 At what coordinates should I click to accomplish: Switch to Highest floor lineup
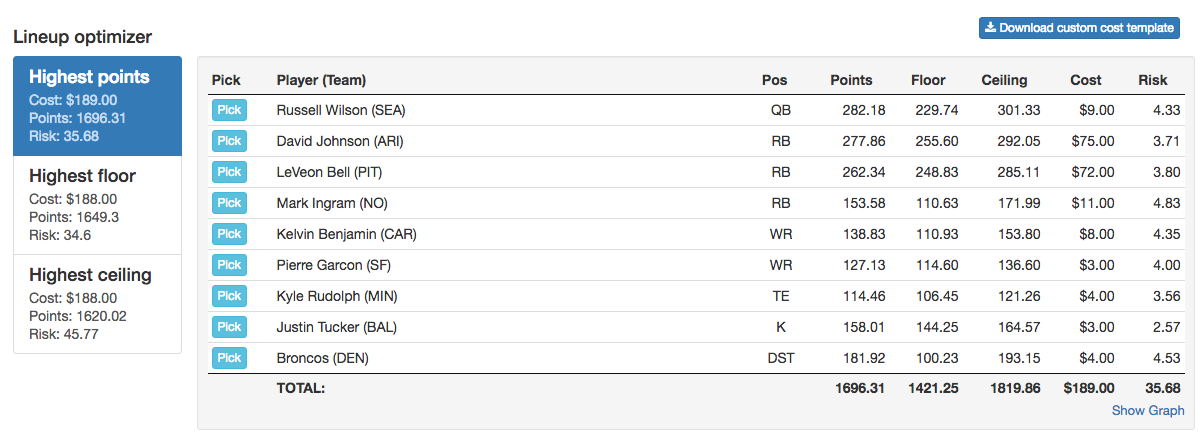point(98,205)
